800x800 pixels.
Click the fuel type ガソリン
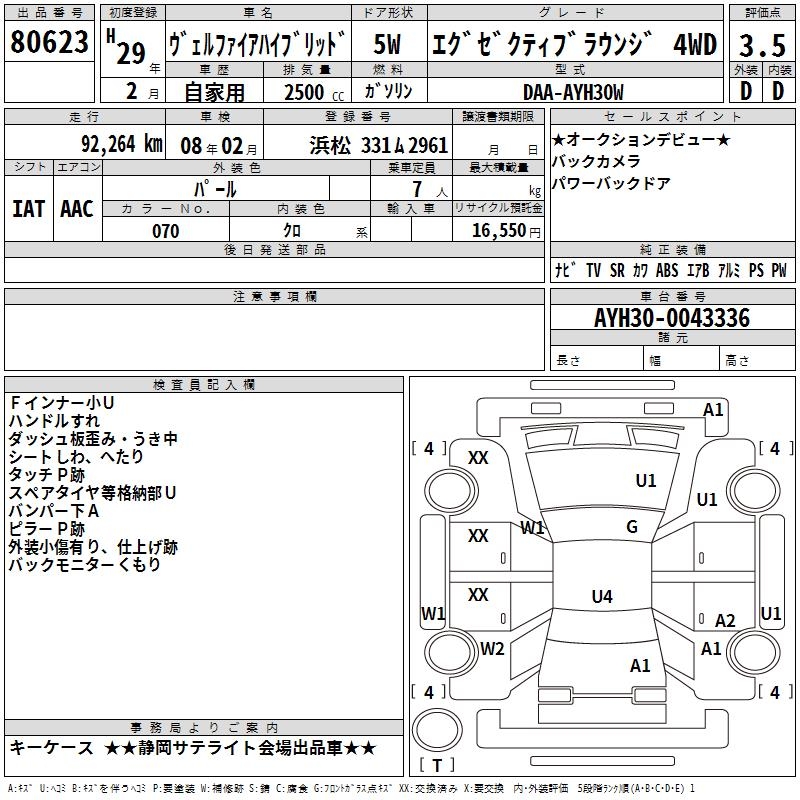pyautogui.click(x=388, y=91)
